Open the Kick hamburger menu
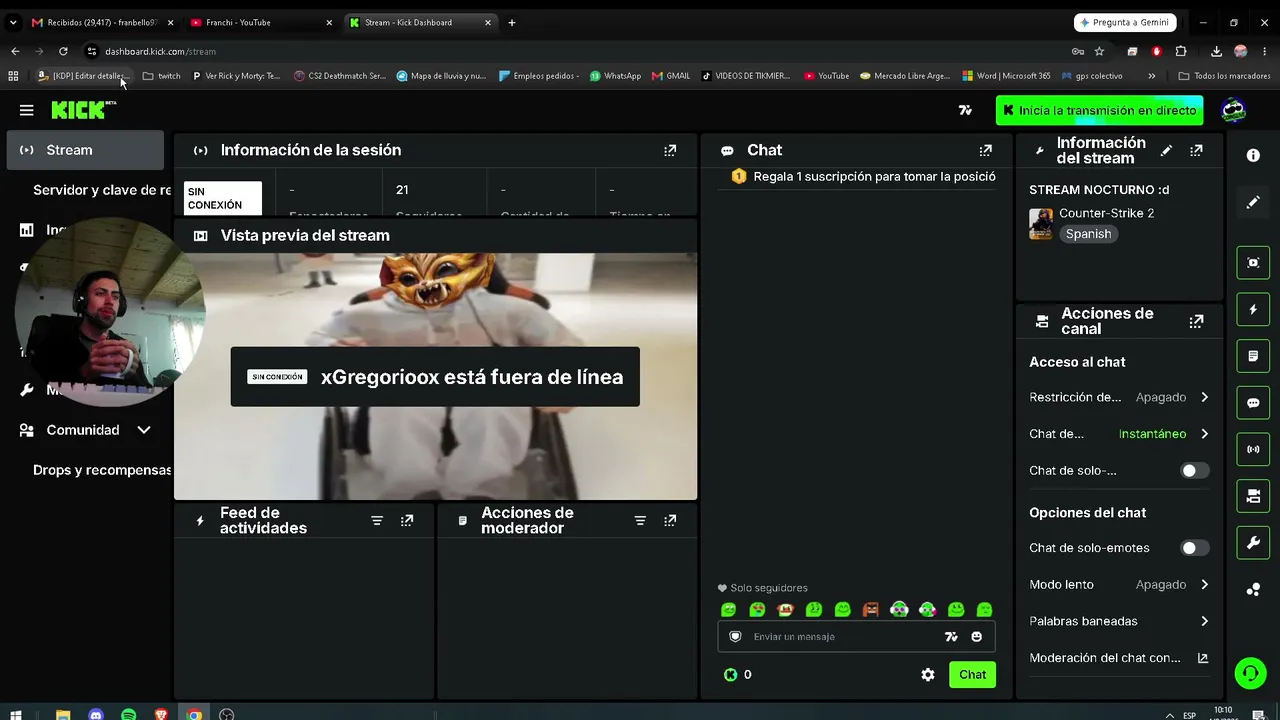Viewport: 1280px width, 720px height. tap(27, 110)
